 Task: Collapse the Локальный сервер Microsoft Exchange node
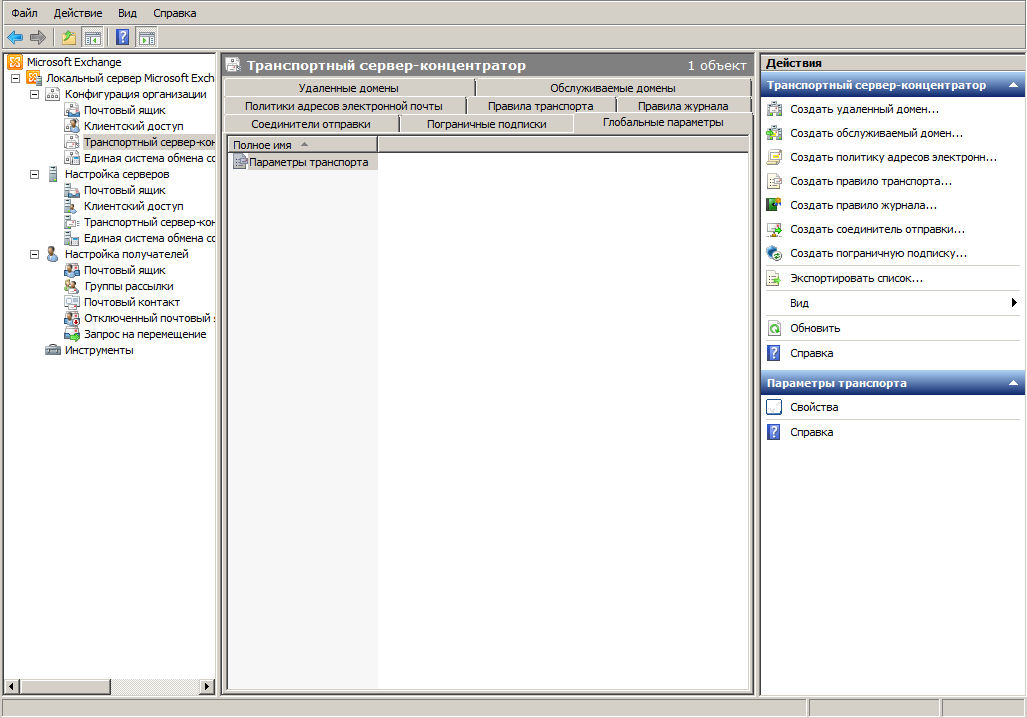click(16, 79)
